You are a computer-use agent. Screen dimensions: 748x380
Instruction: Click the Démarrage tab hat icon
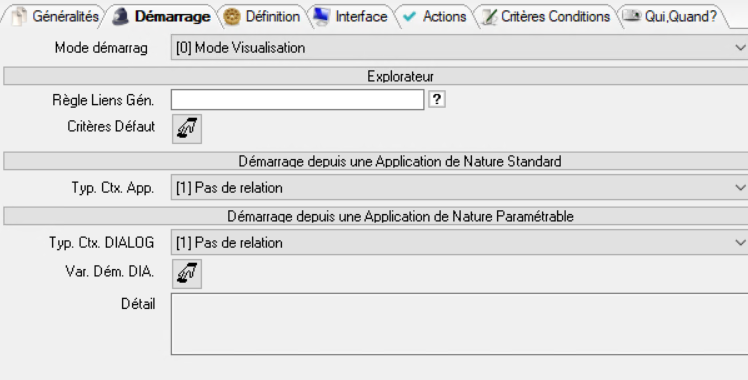point(121,17)
